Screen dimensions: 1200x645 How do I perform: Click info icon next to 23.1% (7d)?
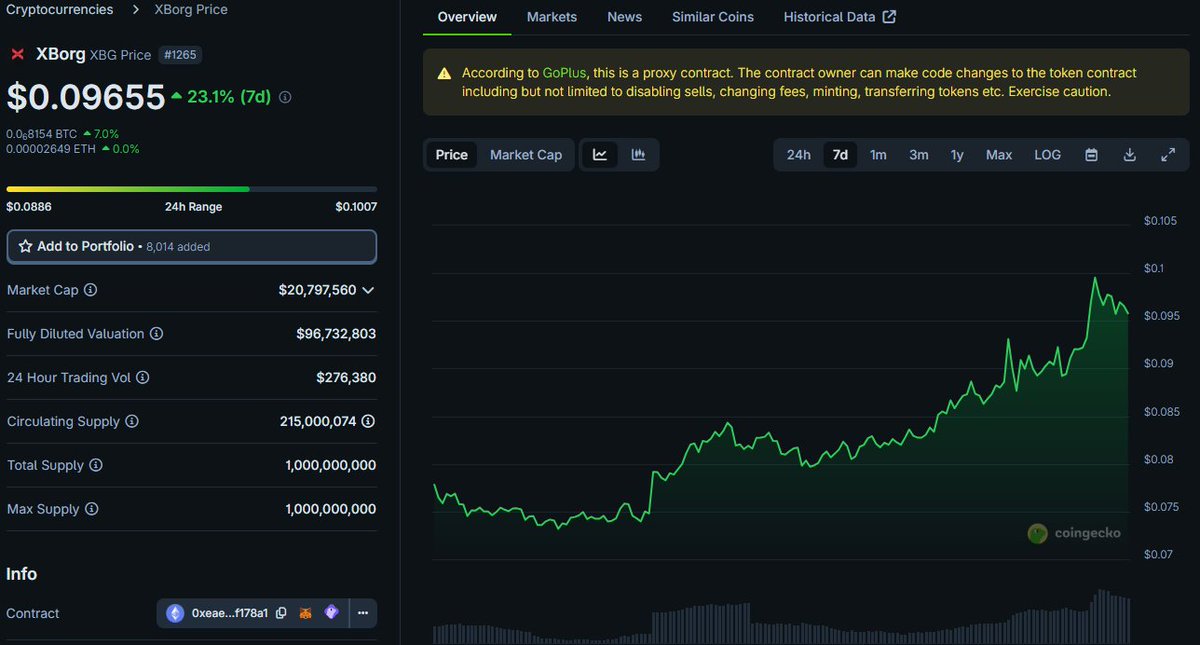pyautogui.click(x=285, y=98)
